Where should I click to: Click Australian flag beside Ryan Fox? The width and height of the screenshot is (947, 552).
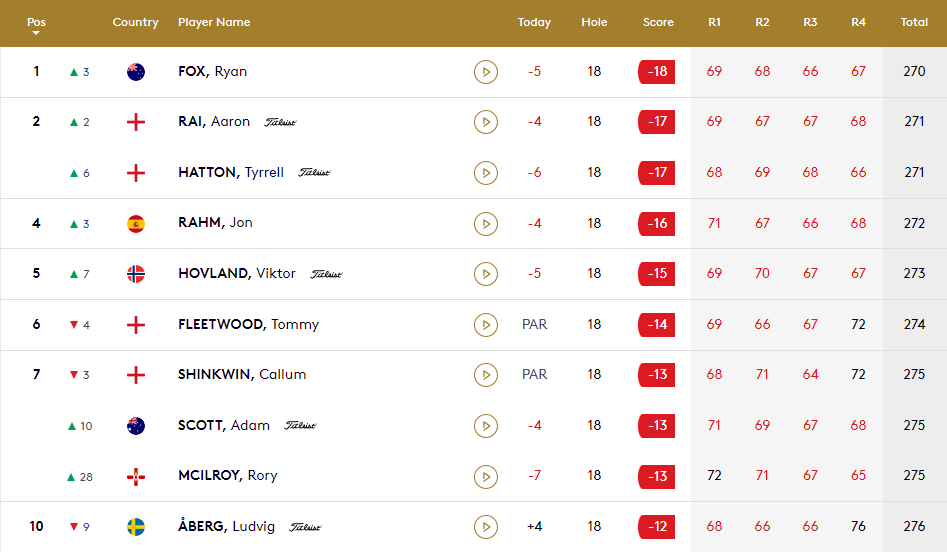(x=136, y=72)
